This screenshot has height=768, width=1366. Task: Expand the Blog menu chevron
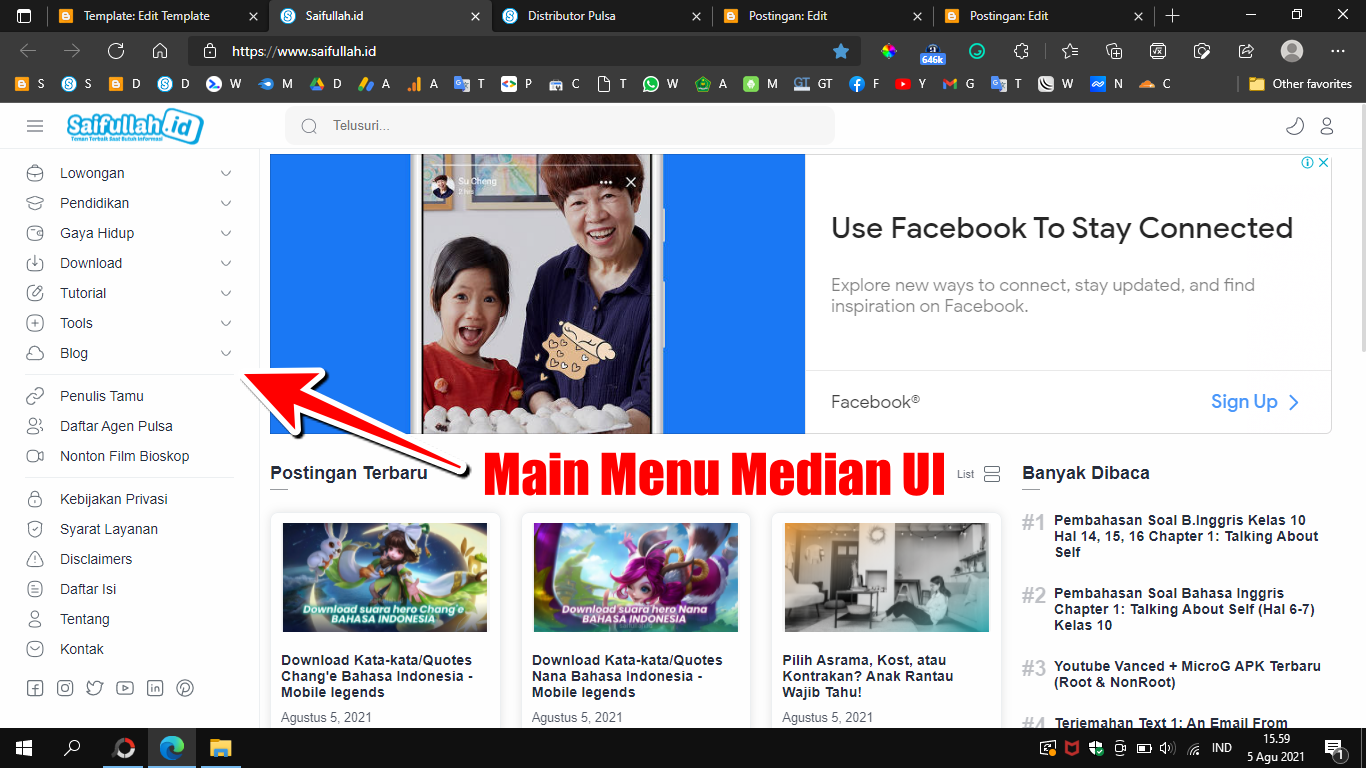tap(226, 353)
